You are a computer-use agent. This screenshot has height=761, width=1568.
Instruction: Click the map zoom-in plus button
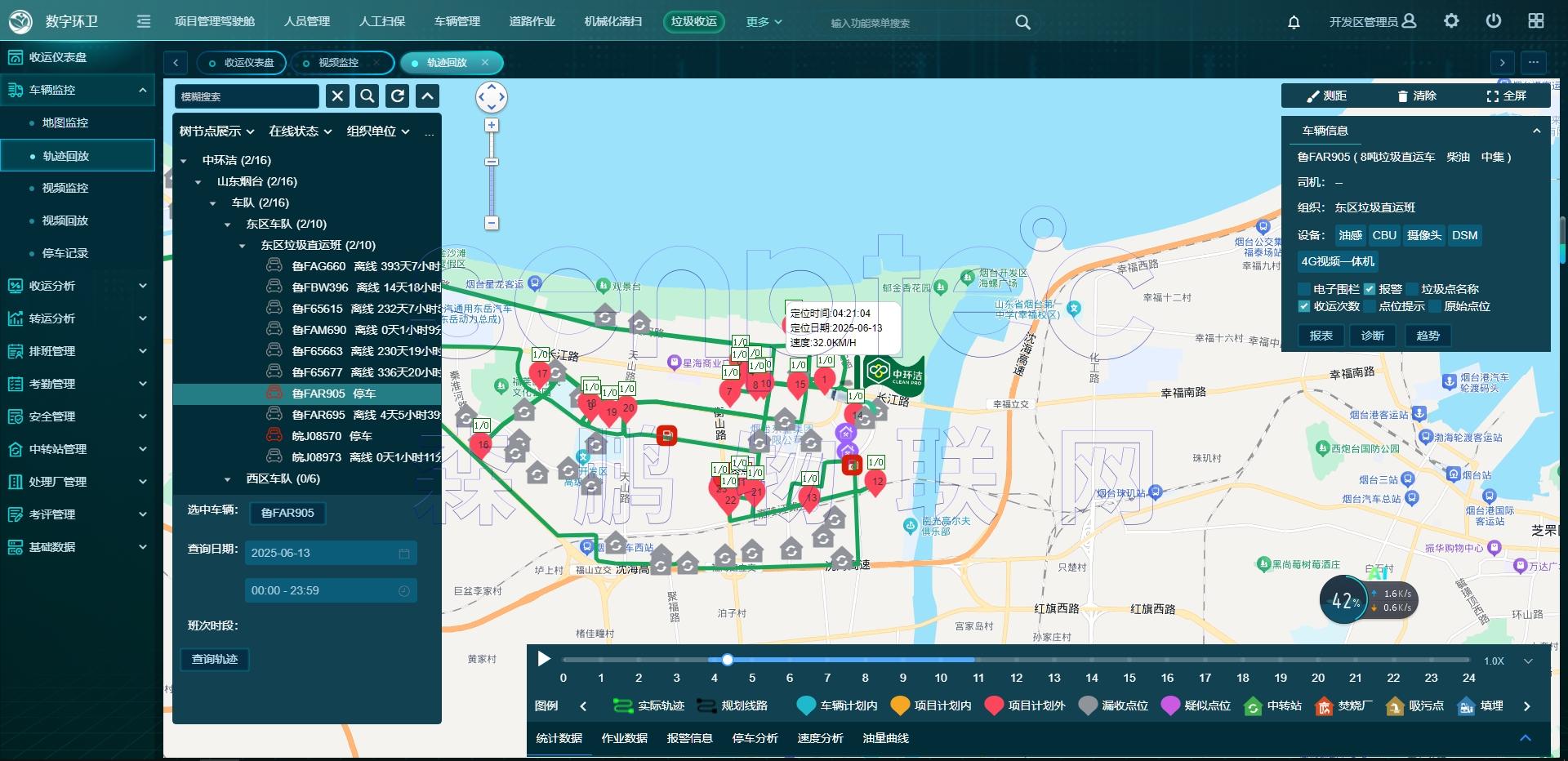coord(492,125)
